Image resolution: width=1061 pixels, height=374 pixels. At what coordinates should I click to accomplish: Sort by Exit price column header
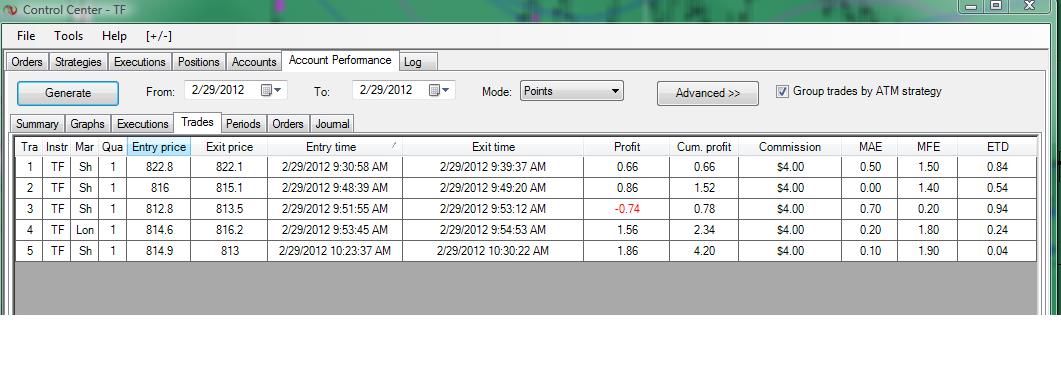click(x=229, y=147)
